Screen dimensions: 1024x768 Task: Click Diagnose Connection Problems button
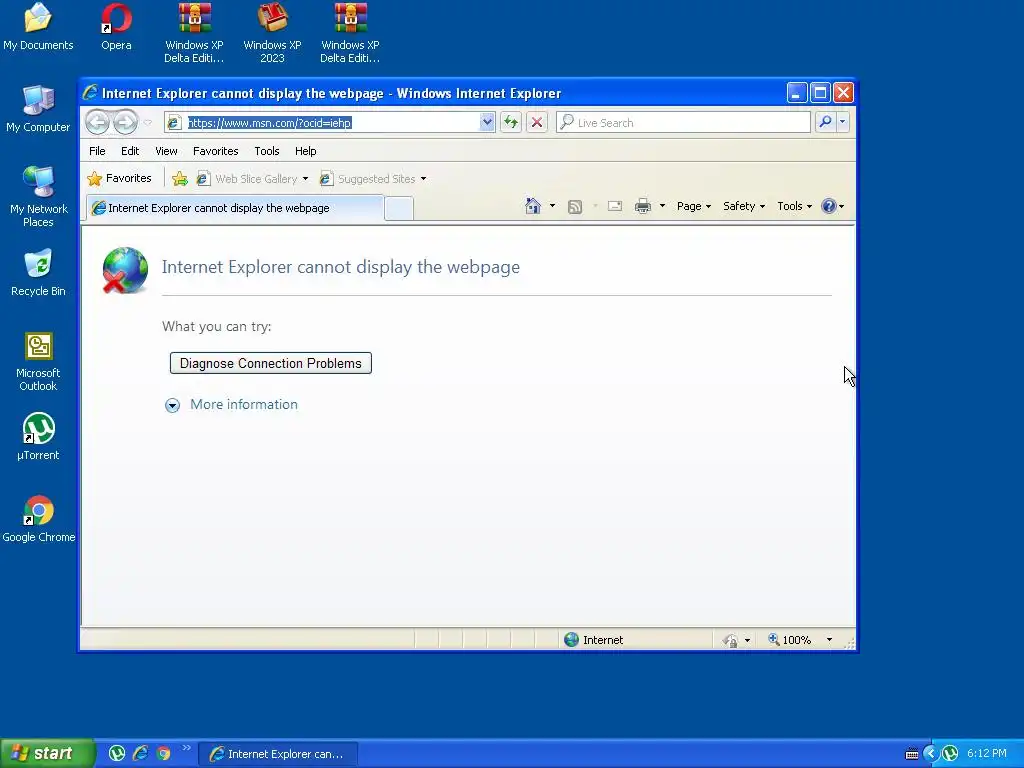270,363
